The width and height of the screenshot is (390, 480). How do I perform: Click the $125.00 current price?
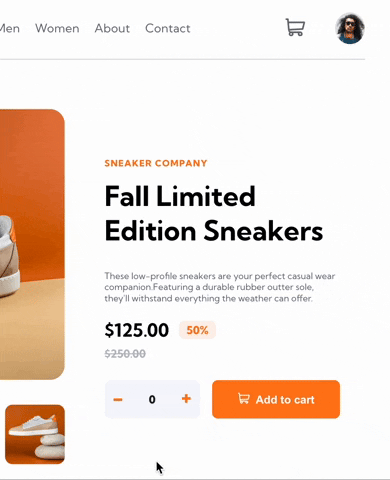[137, 330]
